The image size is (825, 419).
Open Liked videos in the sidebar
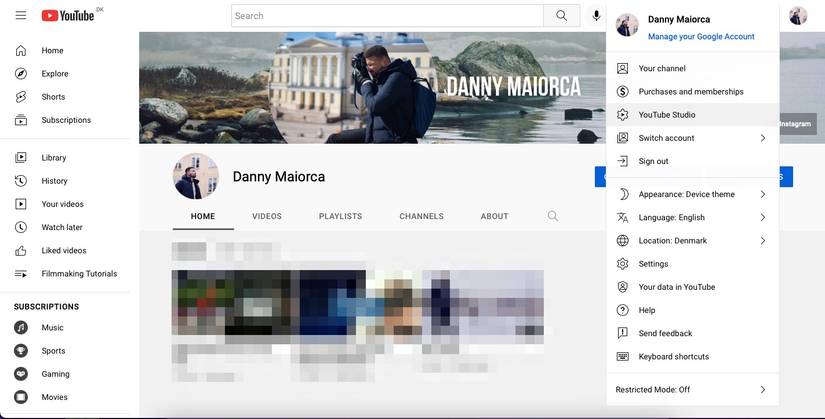pyautogui.click(x=65, y=250)
